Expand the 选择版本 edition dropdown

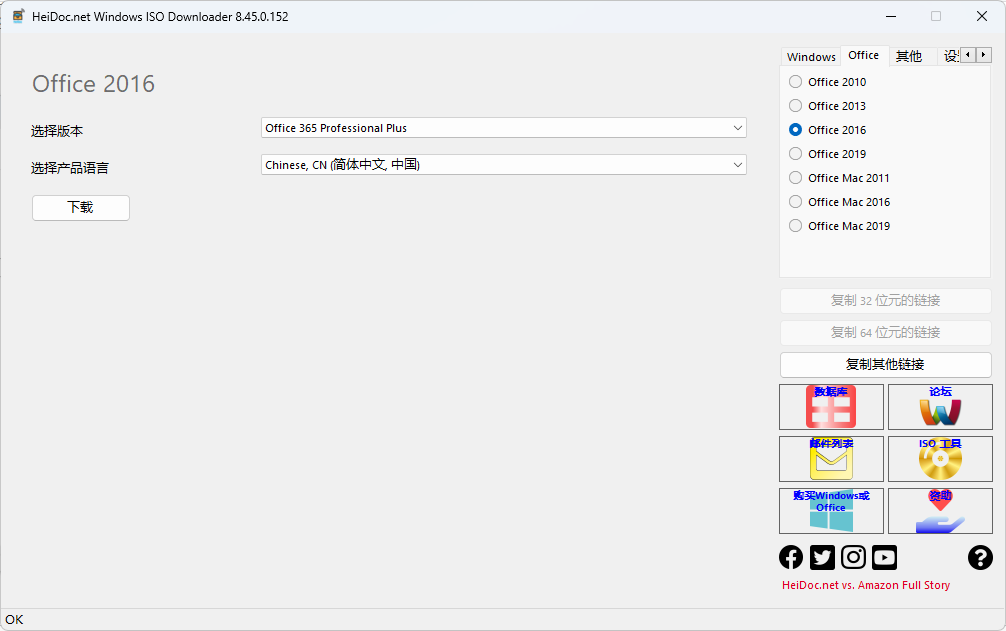504,128
